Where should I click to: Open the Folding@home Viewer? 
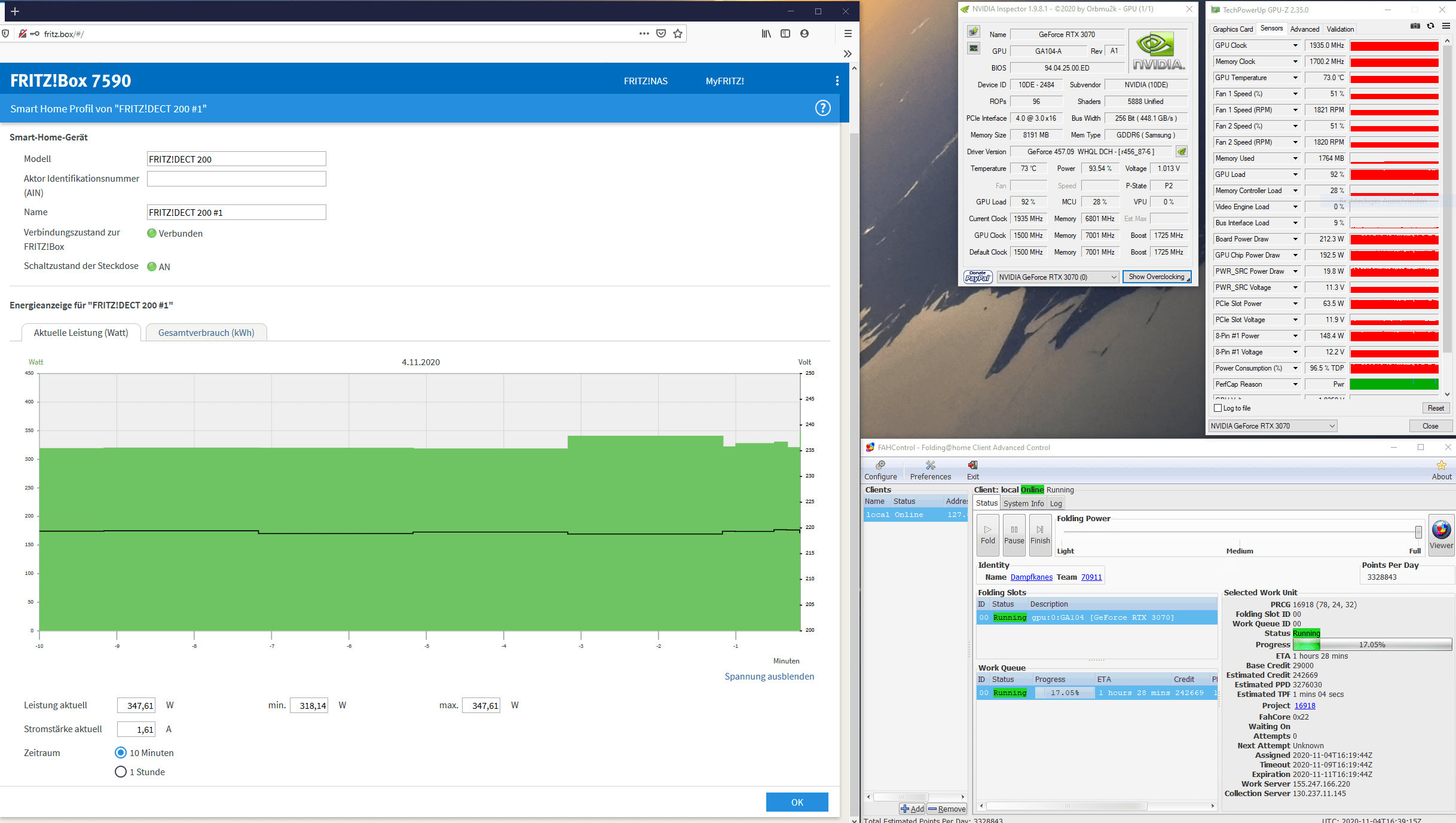coord(1441,535)
